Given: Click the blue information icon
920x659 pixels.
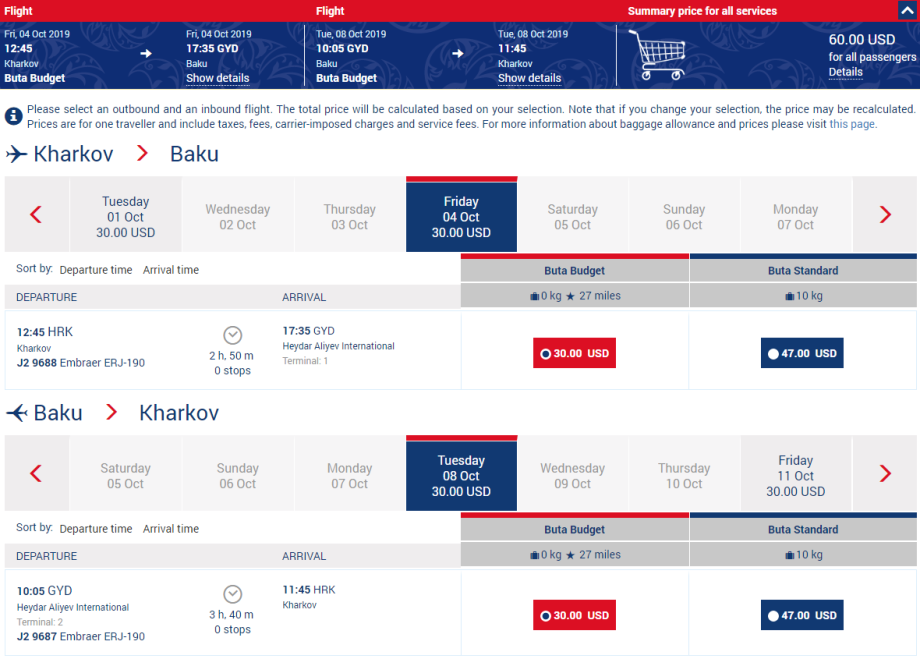Looking at the screenshot, I should 14,116.
